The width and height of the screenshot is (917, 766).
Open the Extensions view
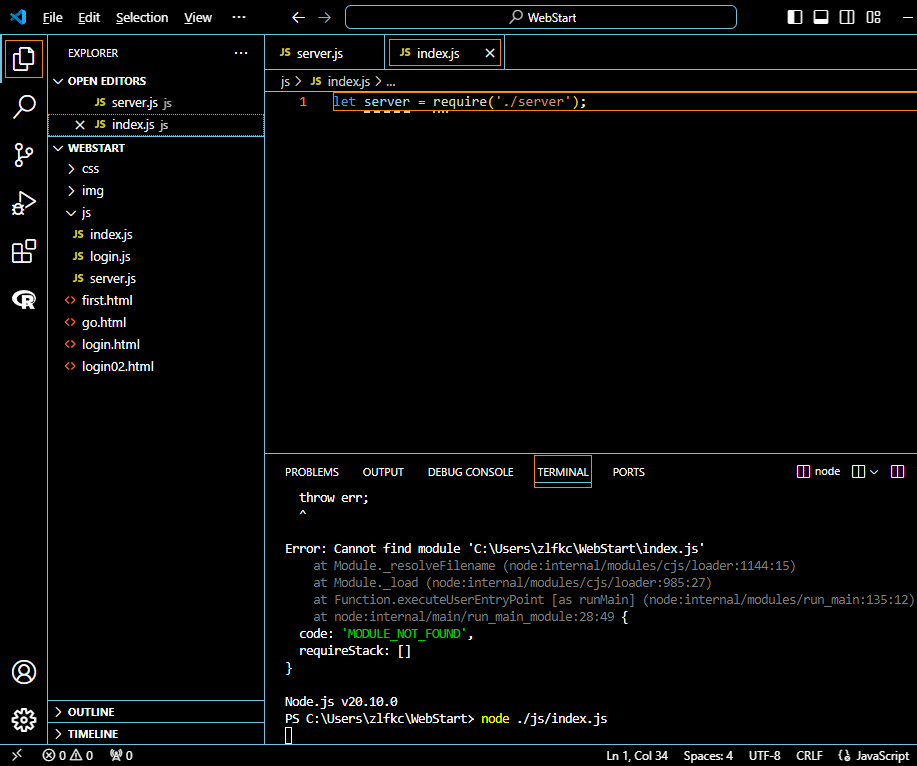(23, 251)
